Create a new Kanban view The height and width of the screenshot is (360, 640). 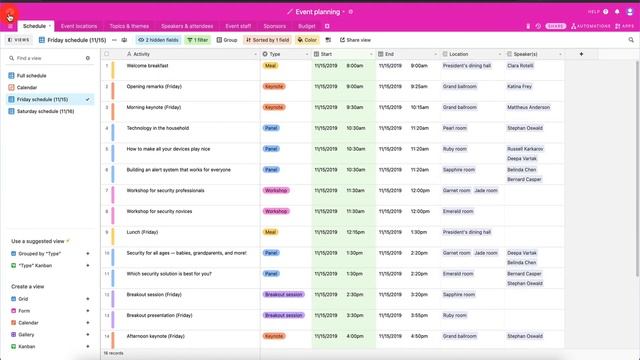point(50,346)
